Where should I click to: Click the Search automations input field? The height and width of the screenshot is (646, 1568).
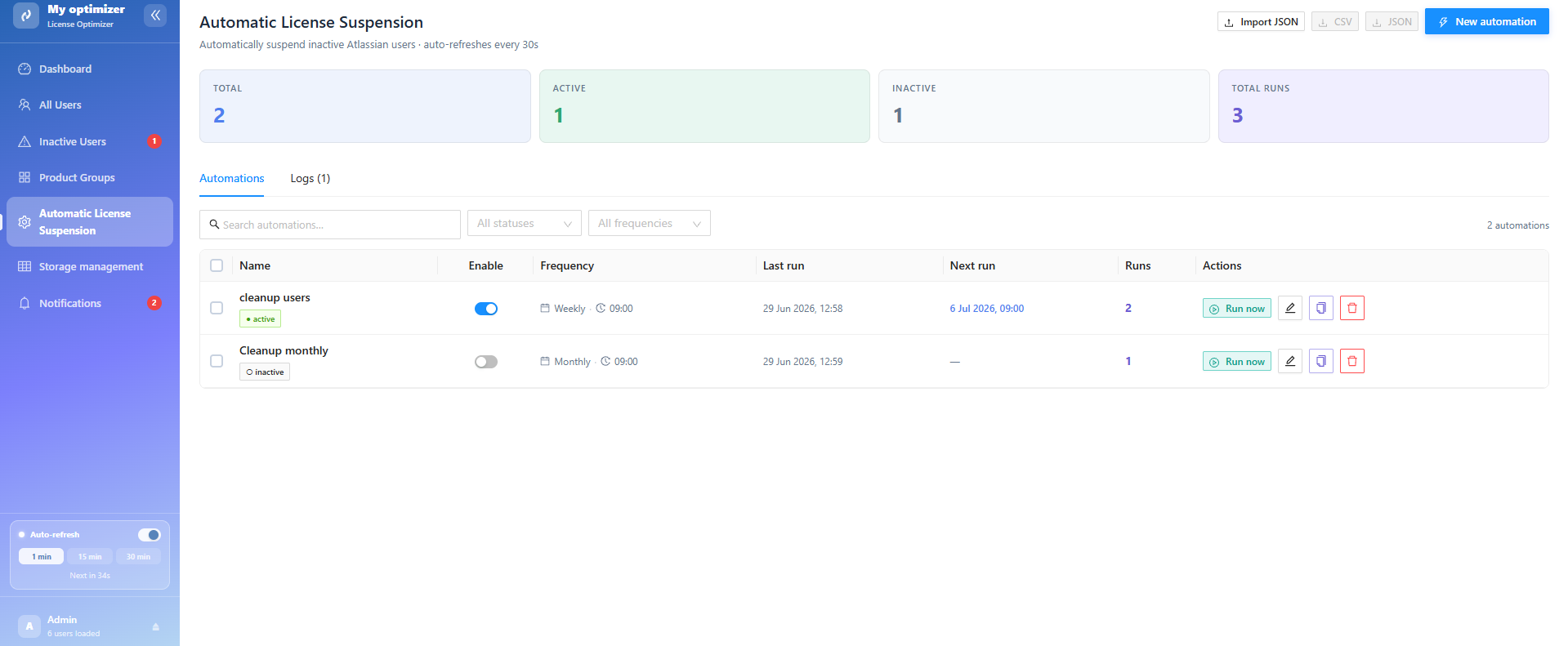(x=330, y=225)
